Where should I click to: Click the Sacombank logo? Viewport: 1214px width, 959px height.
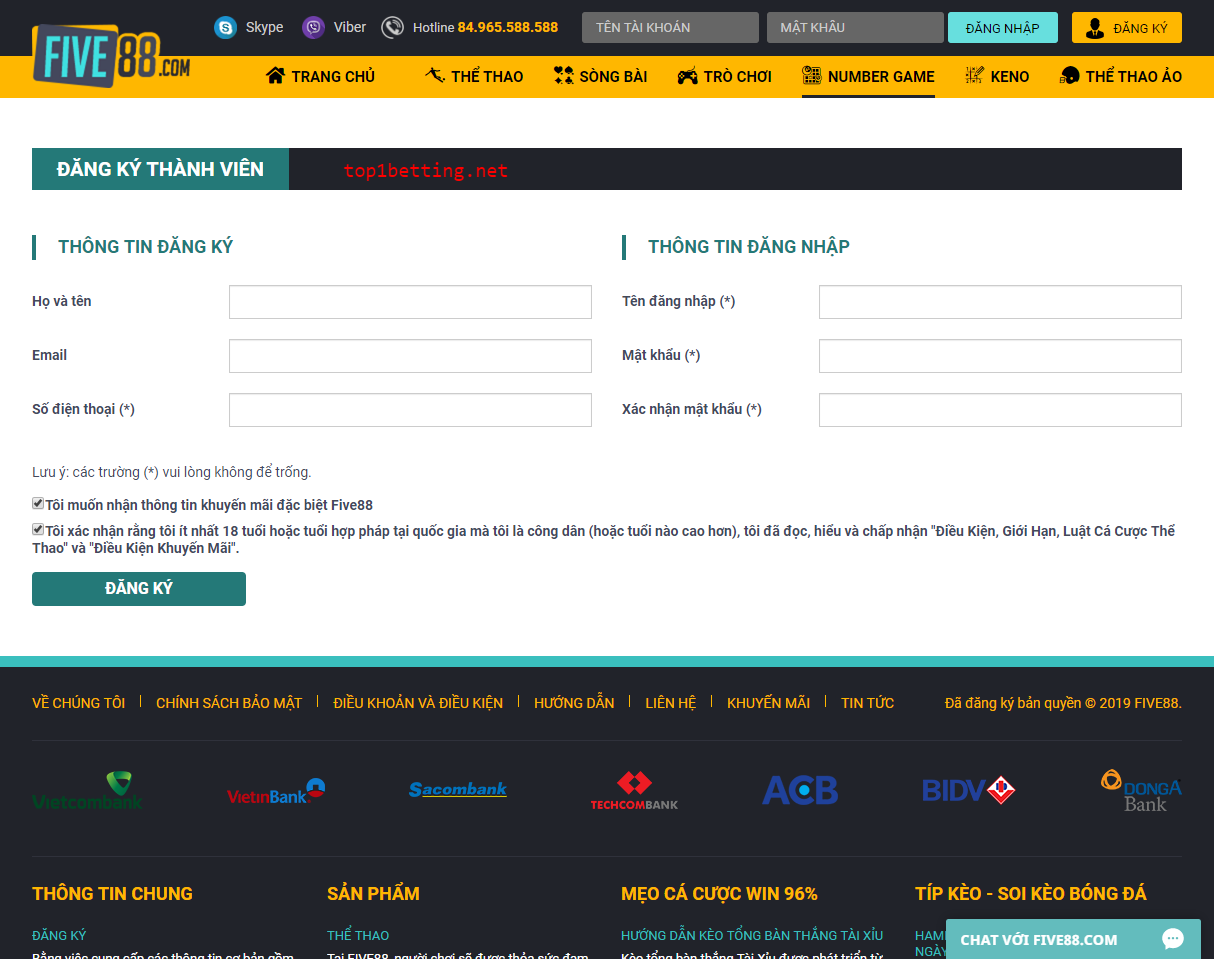click(458, 790)
